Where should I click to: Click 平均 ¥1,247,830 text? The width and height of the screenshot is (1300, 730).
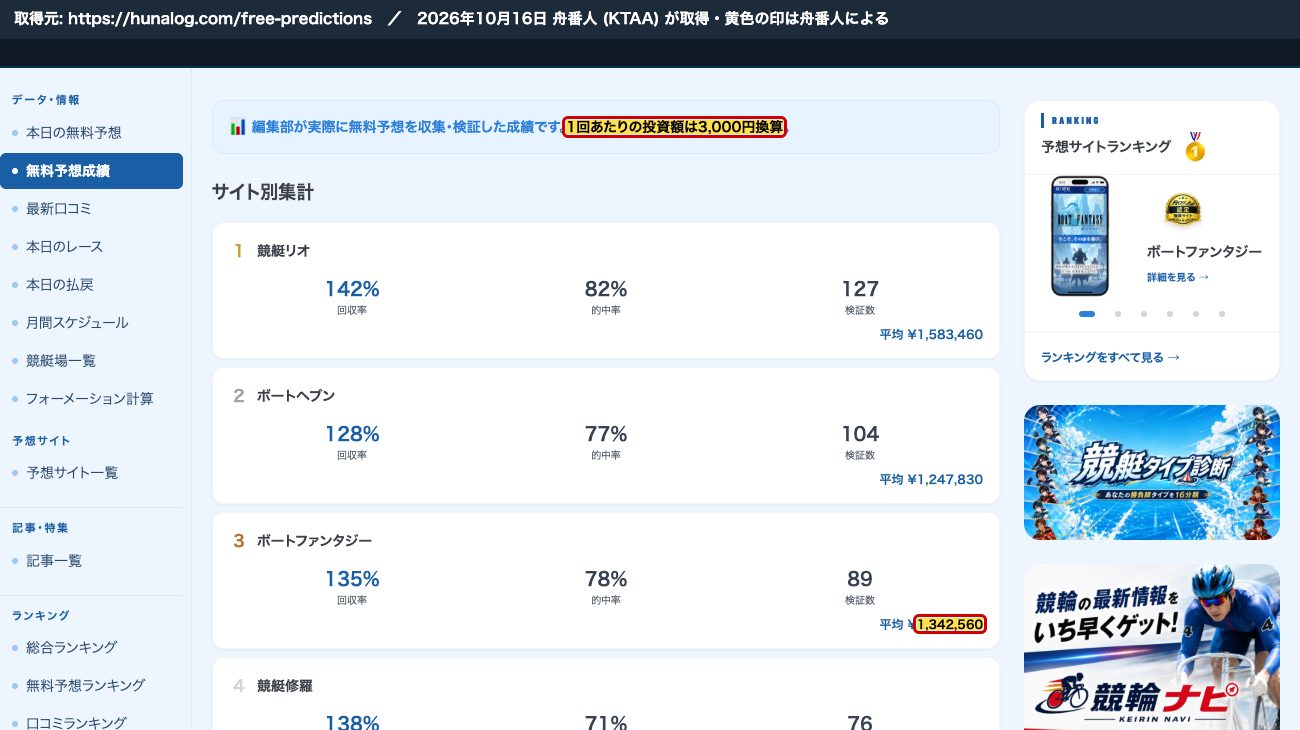[x=931, y=480]
